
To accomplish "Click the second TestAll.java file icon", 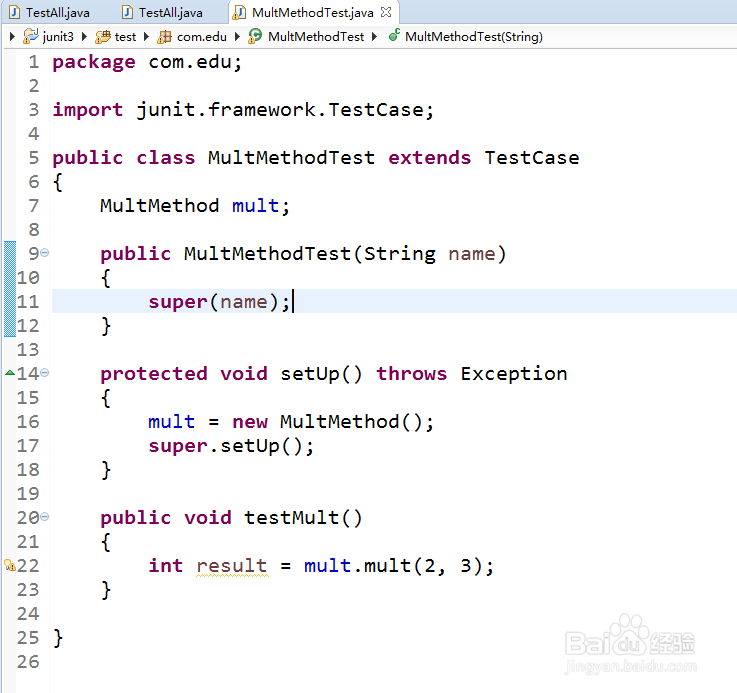I will pos(127,12).
